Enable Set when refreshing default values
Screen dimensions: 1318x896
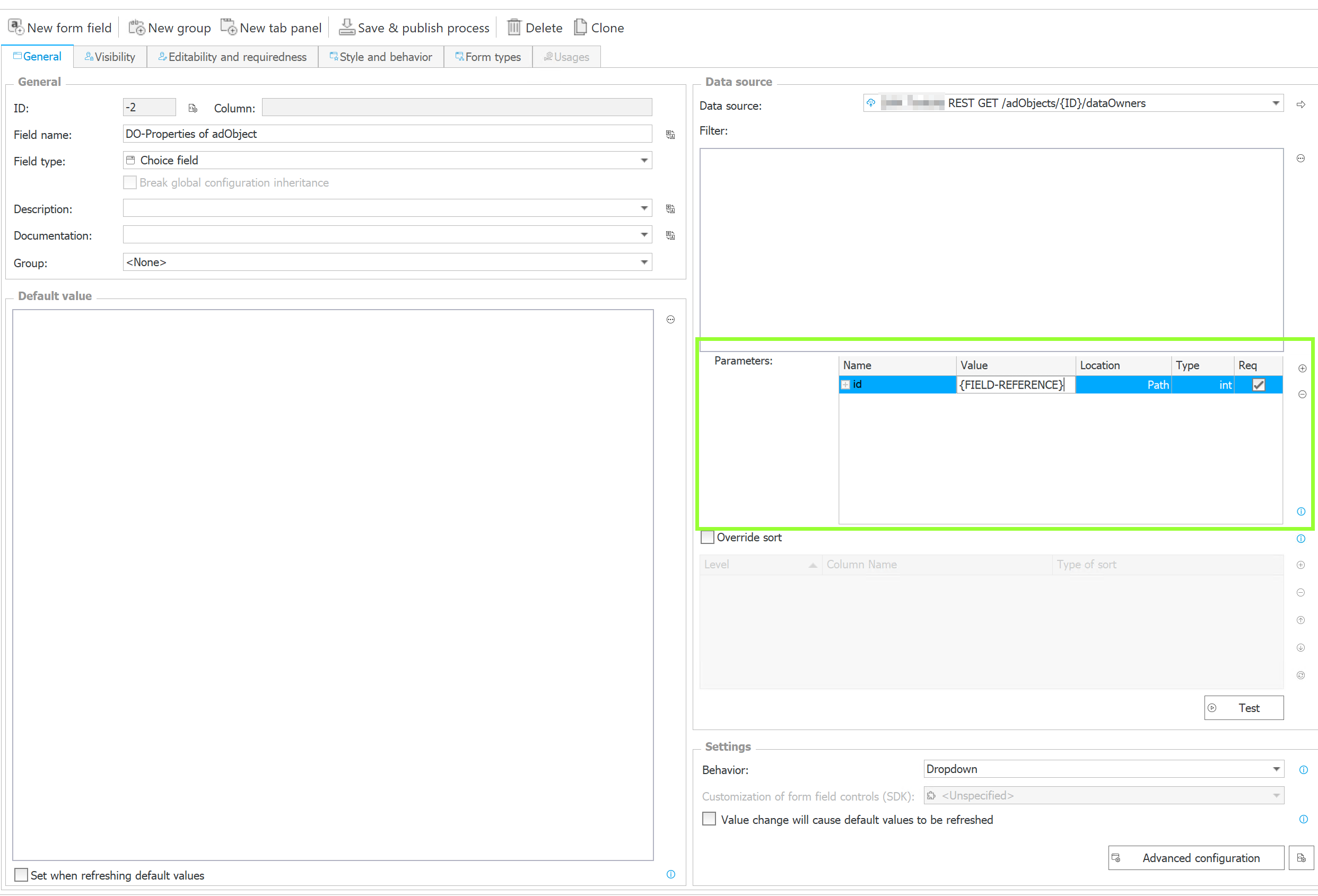point(21,874)
